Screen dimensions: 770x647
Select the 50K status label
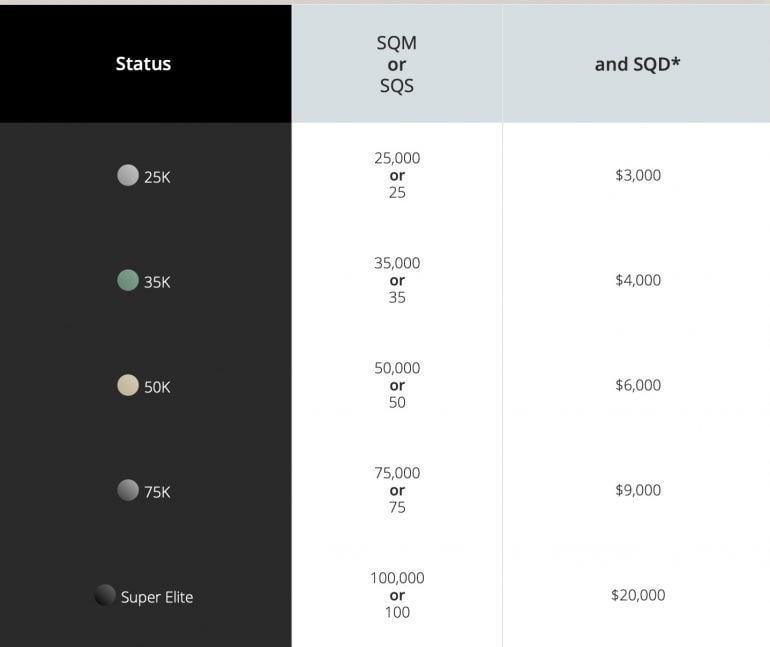157,387
